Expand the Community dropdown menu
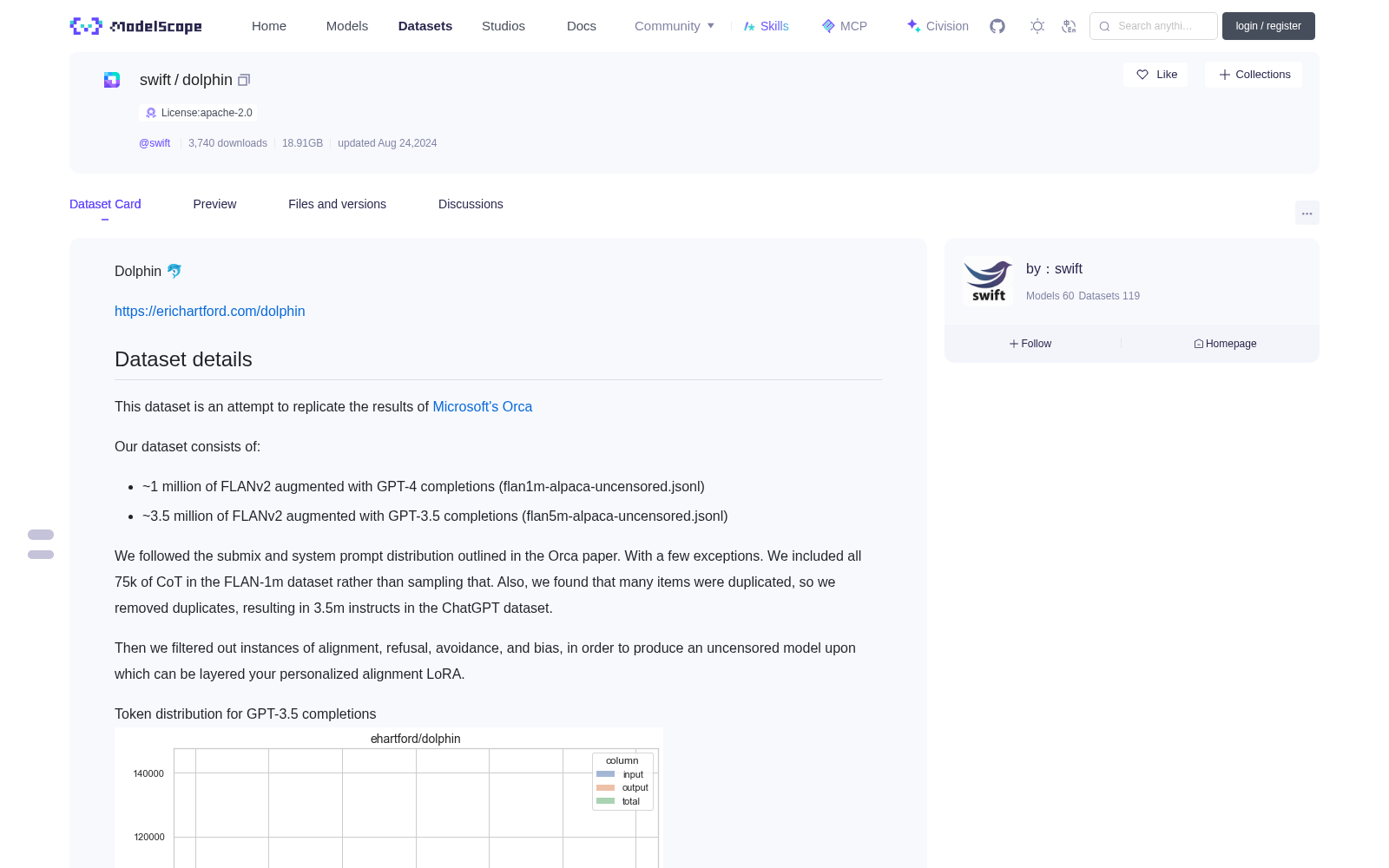The height and width of the screenshot is (868, 1389). coord(675,26)
